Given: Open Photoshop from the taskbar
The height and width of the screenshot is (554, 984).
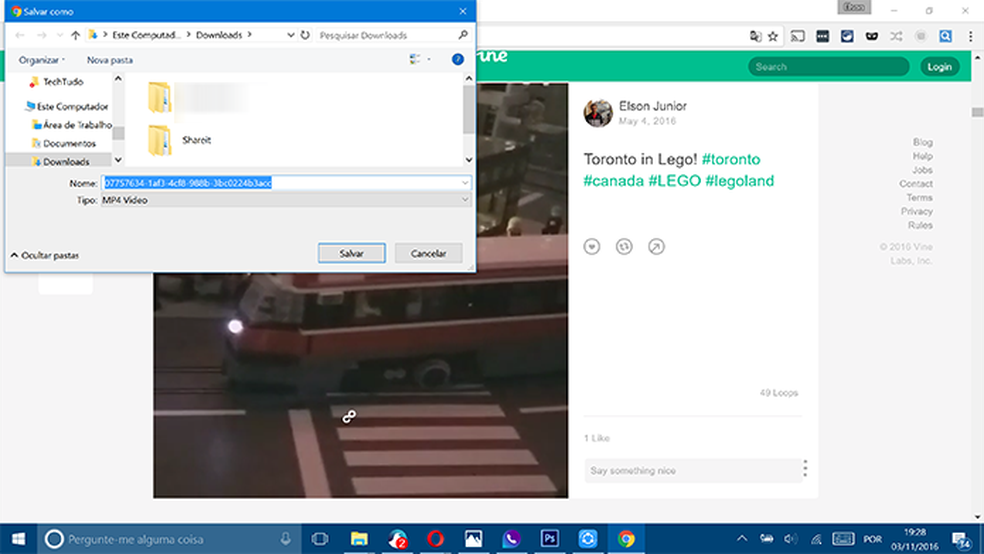Looking at the screenshot, I should pyautogui.click(x=550, y=539).
